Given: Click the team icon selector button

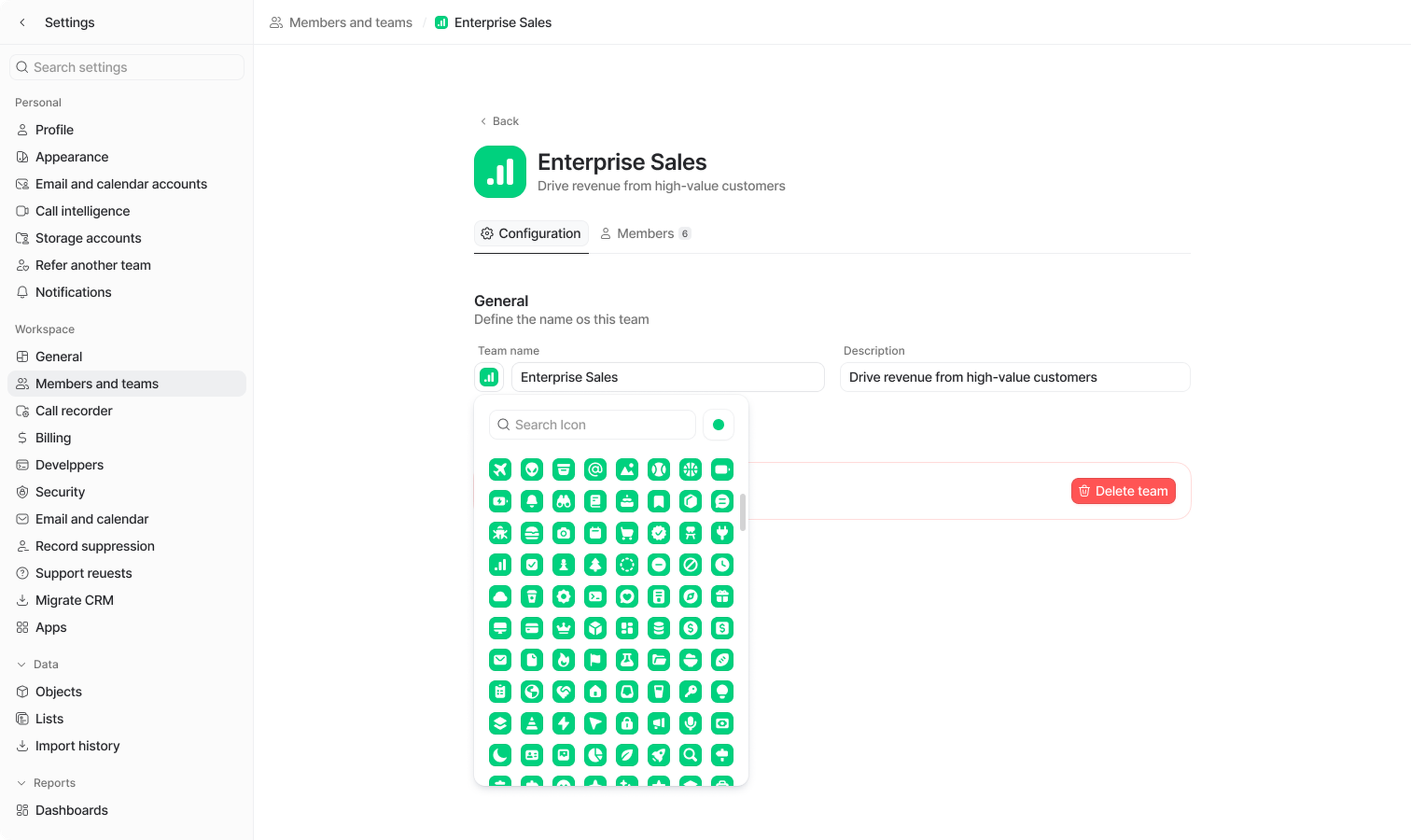Looking at the screenshot, I should pos(489,377).
